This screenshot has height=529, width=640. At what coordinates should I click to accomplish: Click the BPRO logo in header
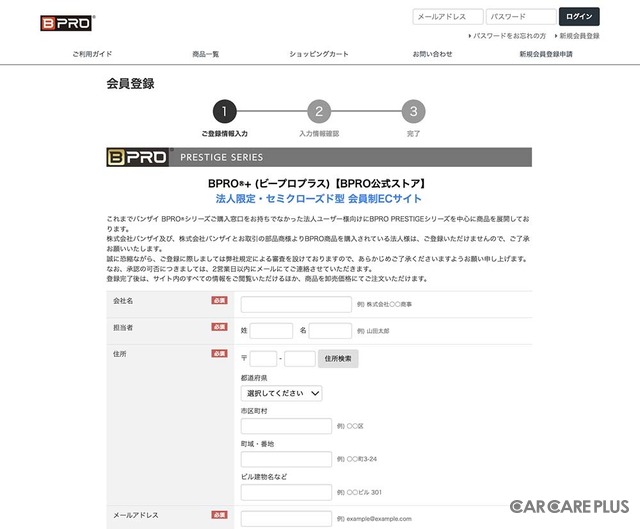pyautogui.click(x=65, y=22)
